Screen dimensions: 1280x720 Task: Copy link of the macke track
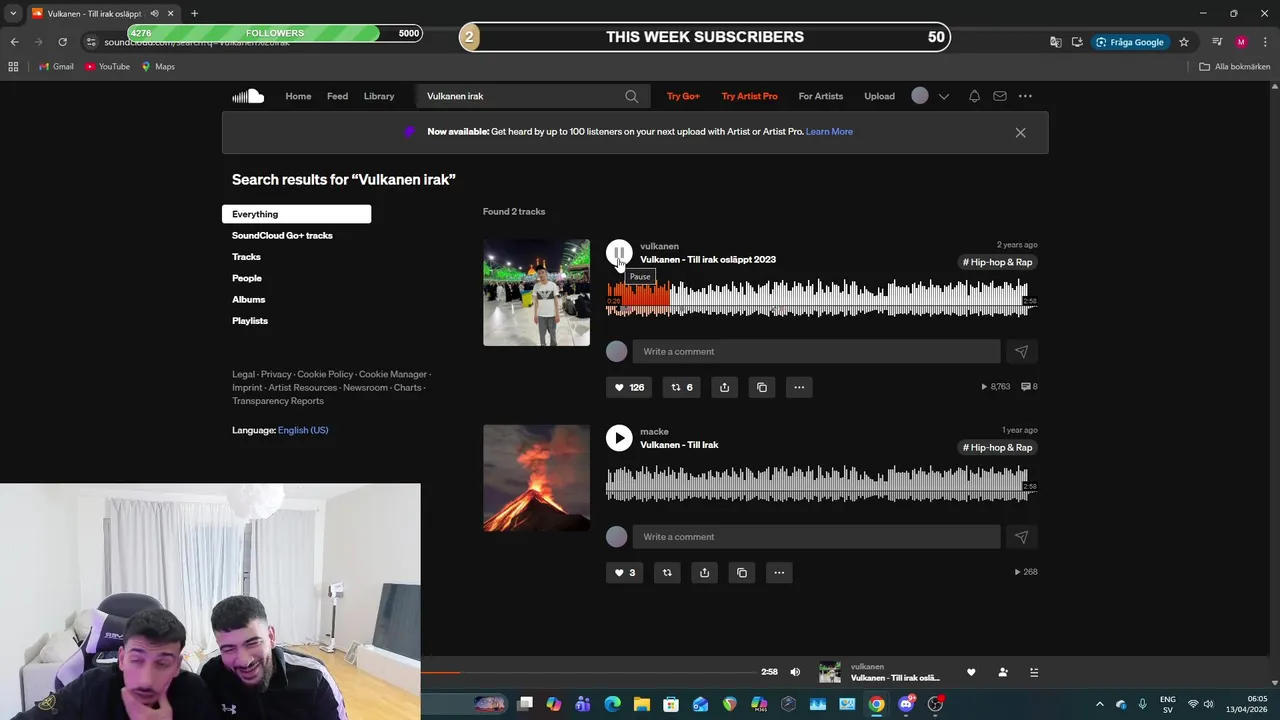coord(742,573)
